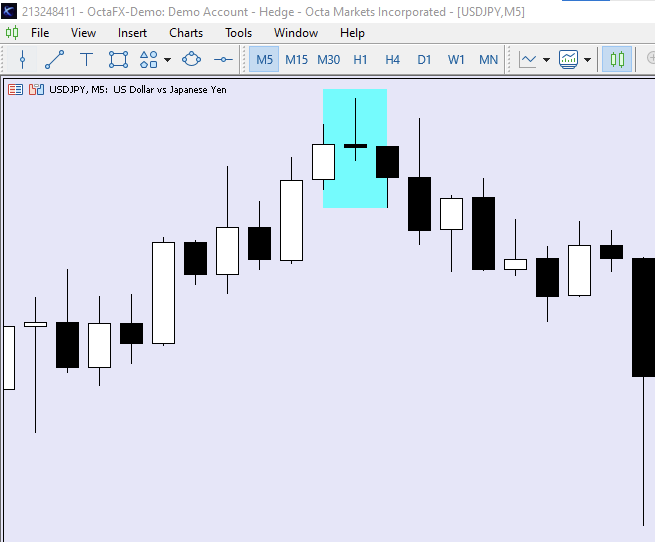The height and width of the screenshot is (542, 655).
Task: Open the chart's Depth of Market icon
Action: [15, 89]
